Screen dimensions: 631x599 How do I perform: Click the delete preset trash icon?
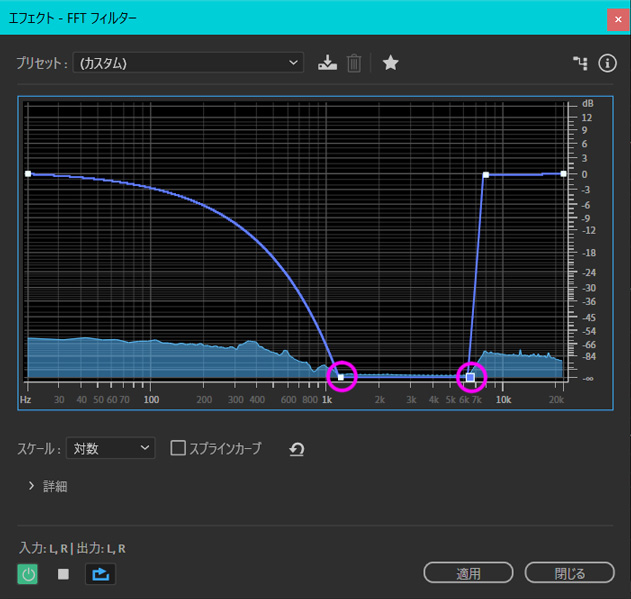point(354,63)
